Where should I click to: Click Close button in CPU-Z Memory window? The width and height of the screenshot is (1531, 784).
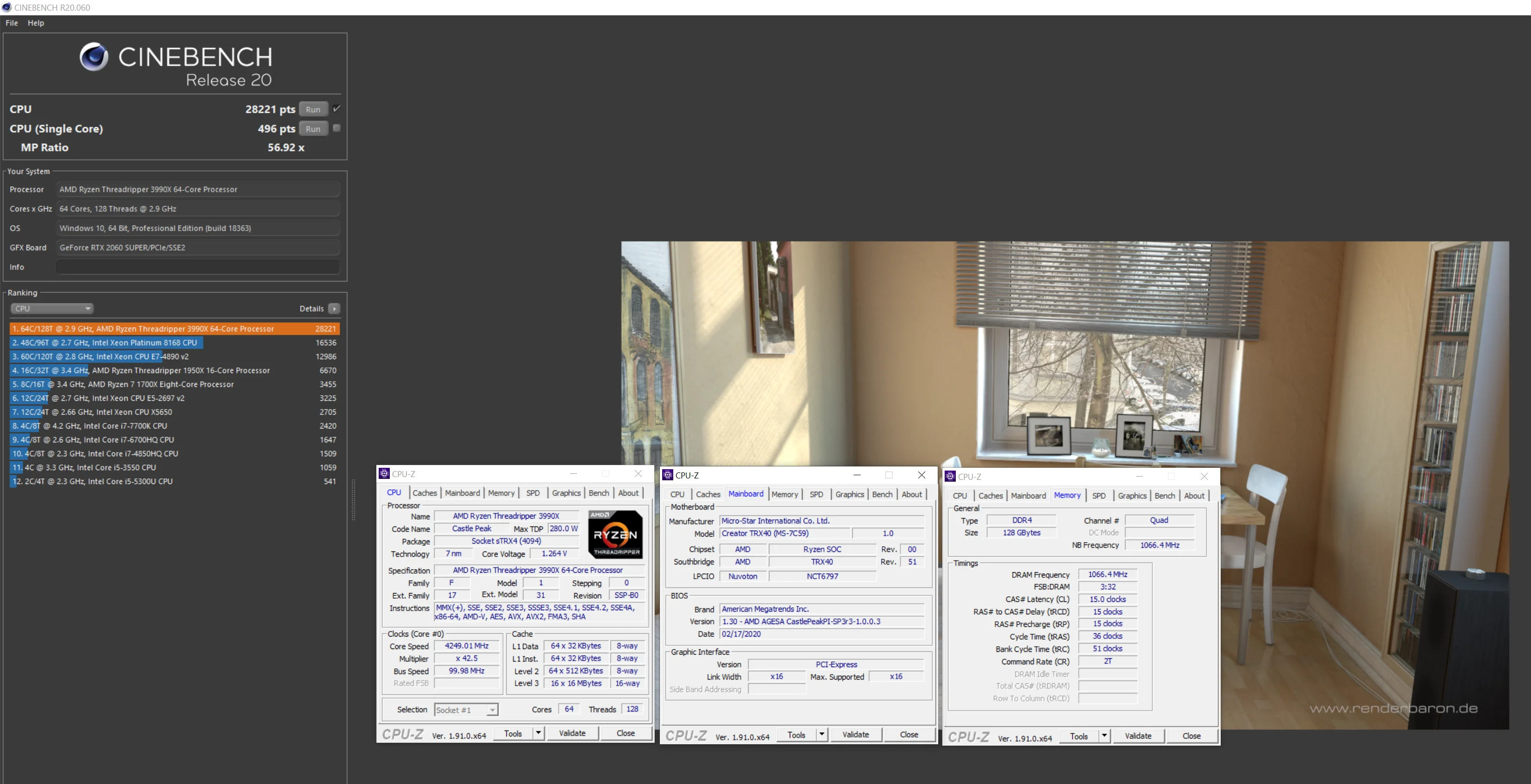(1191, 736)
